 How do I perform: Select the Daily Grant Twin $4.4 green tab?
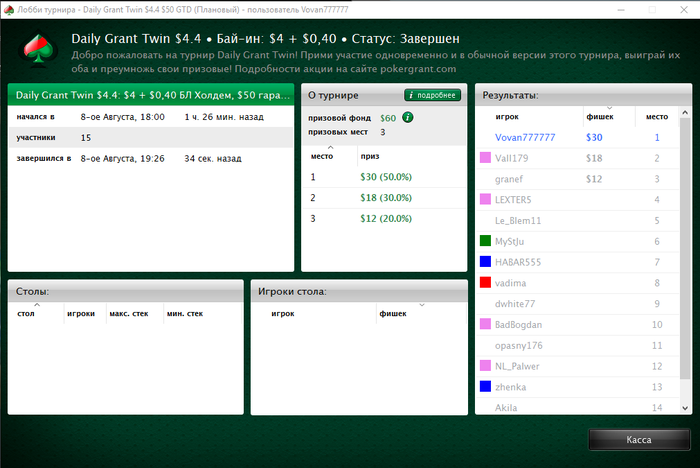click(x=151, y=95)
